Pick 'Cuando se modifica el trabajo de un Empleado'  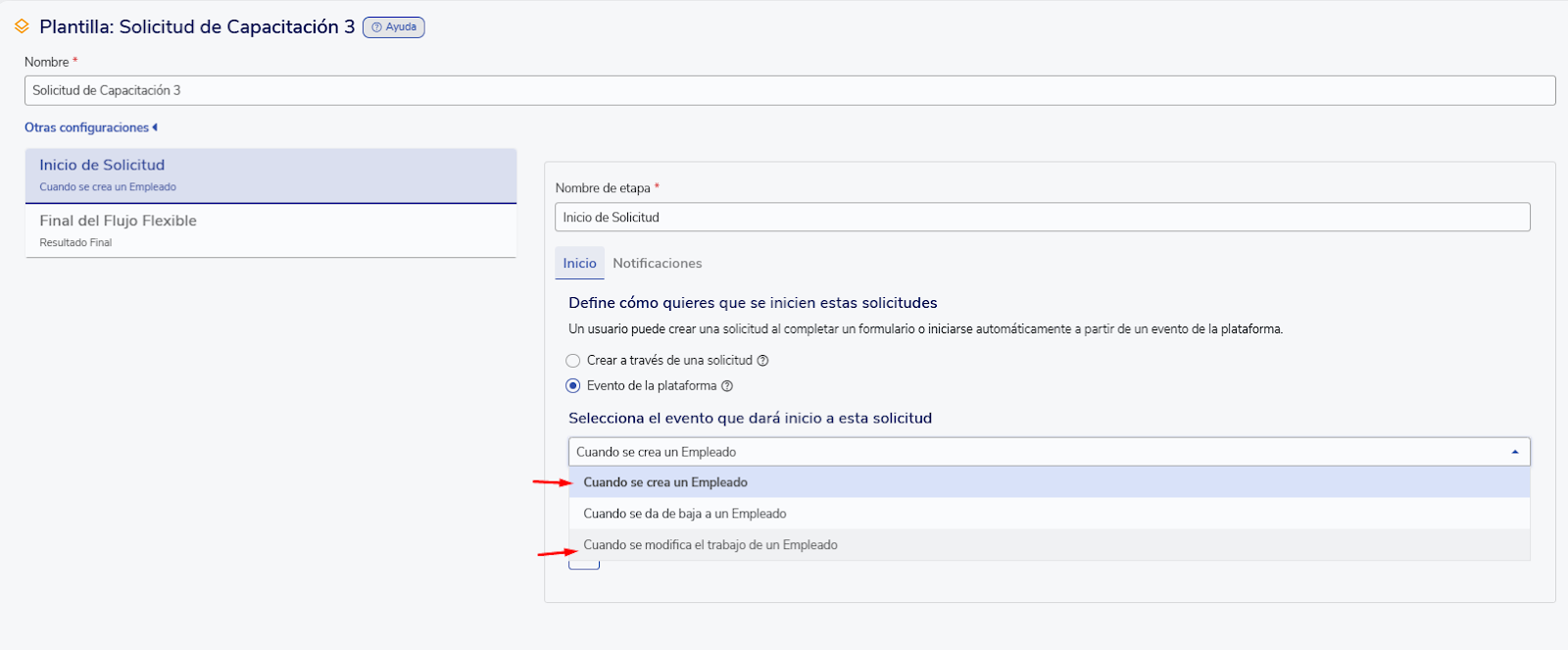(x=710, y=545)
